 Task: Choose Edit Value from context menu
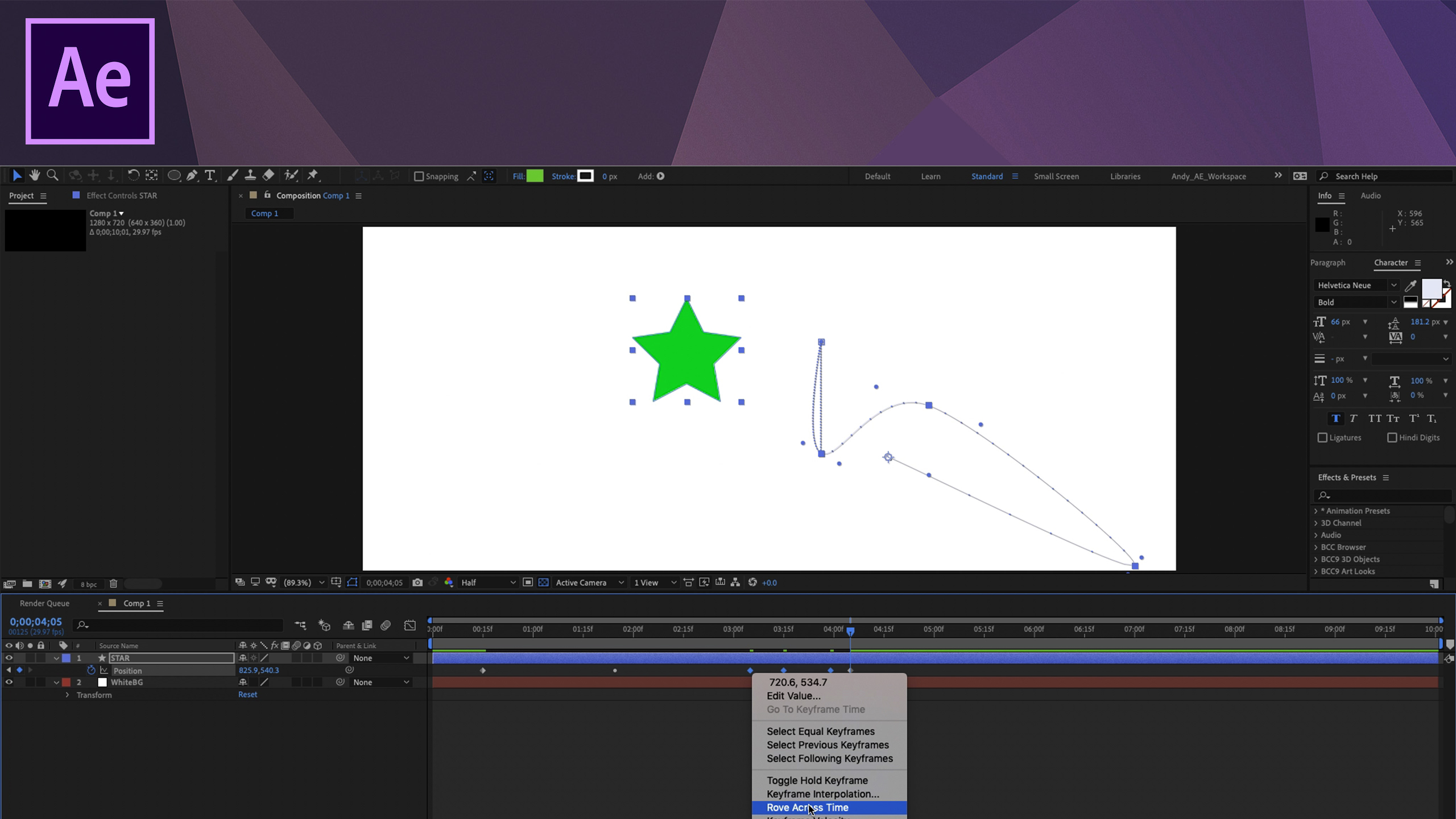point(829,696)
